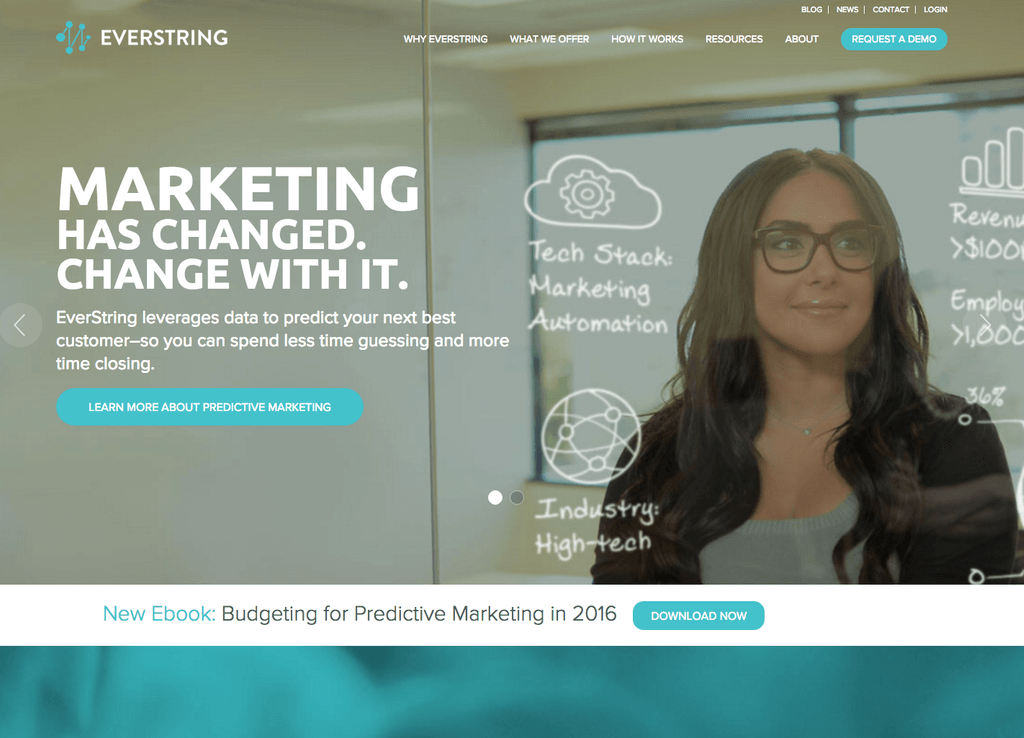
Task: Open the Contact link
Action: point(891,10)
